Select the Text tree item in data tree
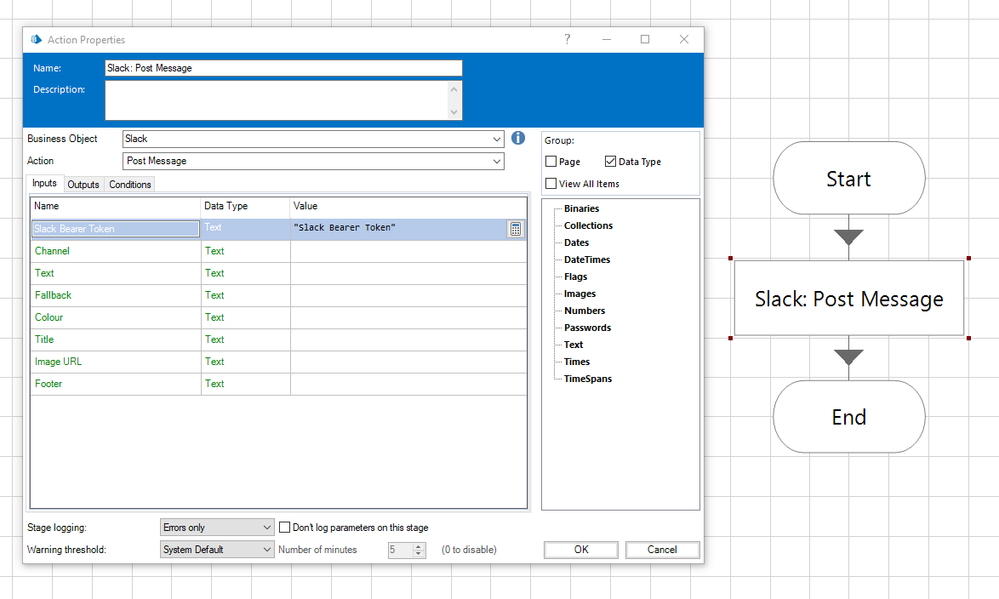The height and width of the screenshot is (599, 999). pyautogui.click(x=573, y=345)
